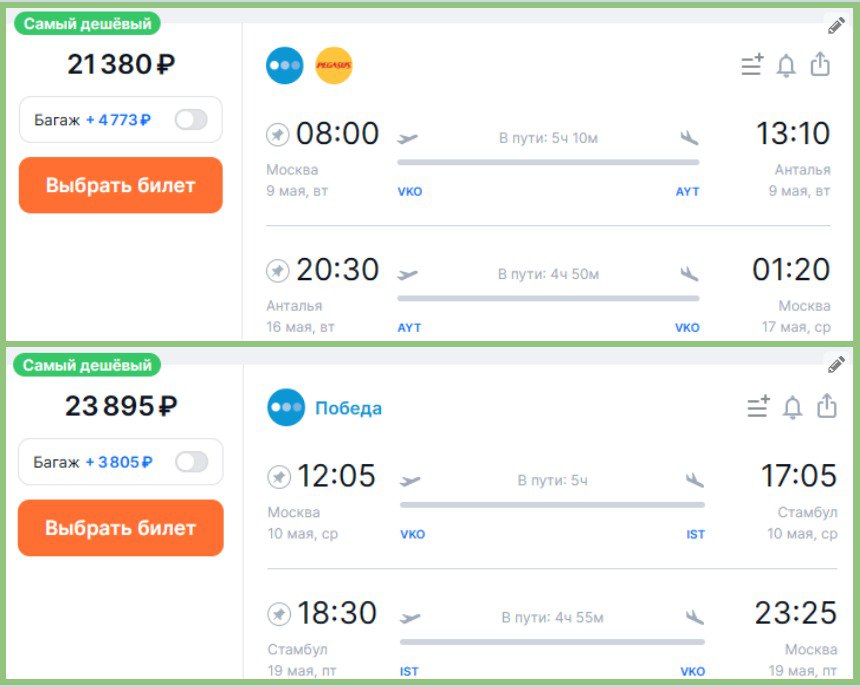Screen dimensions: 860x687
Task: Click the bell alert icon on Istanbul ticket
Action: (x=792, y=408)
